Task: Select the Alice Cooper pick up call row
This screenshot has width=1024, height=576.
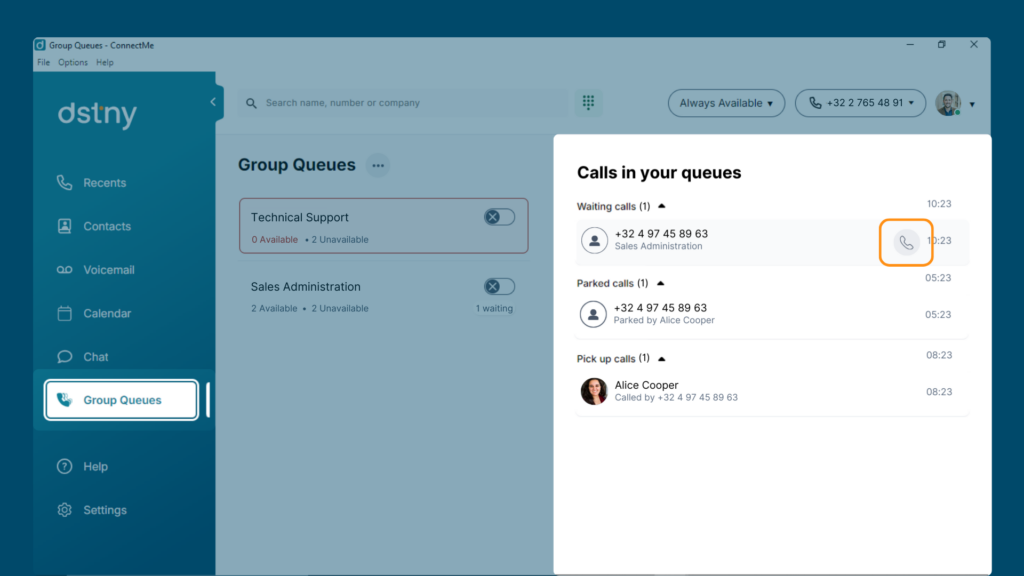Action: (772, 391)
